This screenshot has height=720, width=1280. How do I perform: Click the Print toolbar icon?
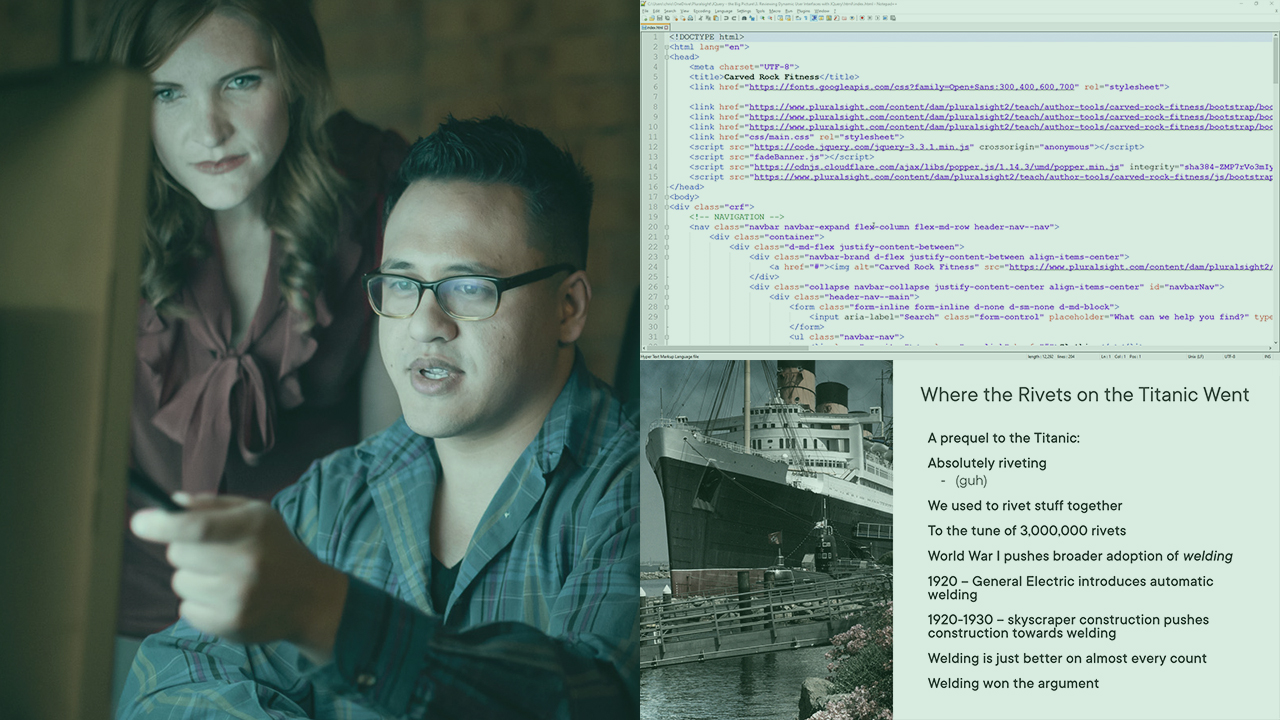(692, 18)
